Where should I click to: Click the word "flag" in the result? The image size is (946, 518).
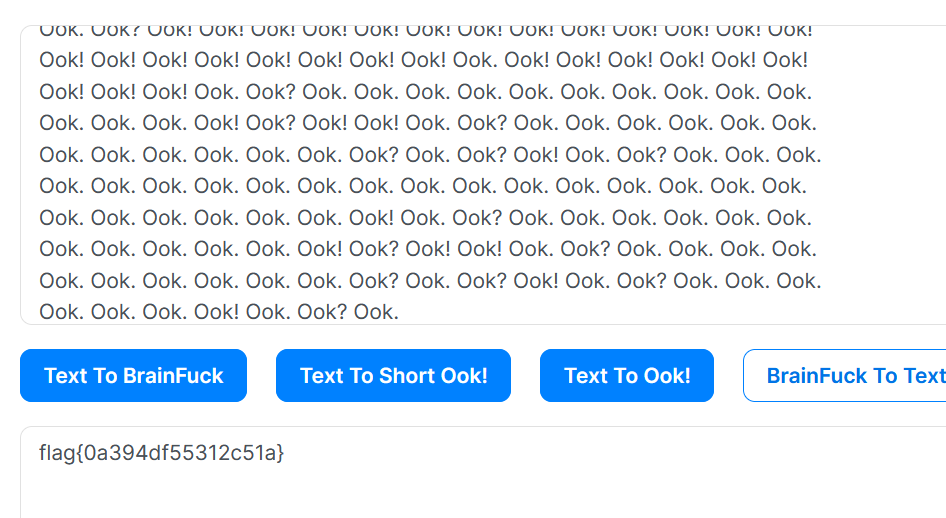tap(57, 453)
